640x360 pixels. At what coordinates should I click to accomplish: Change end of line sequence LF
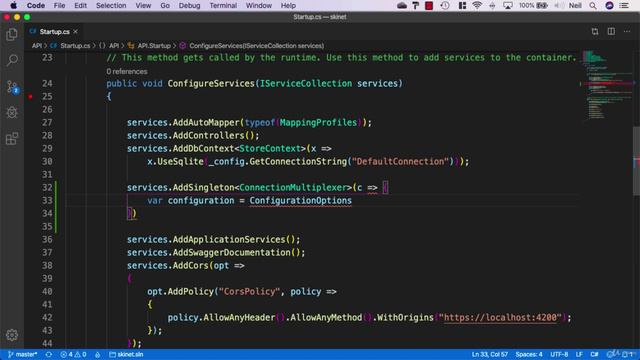tap(579, 354)
